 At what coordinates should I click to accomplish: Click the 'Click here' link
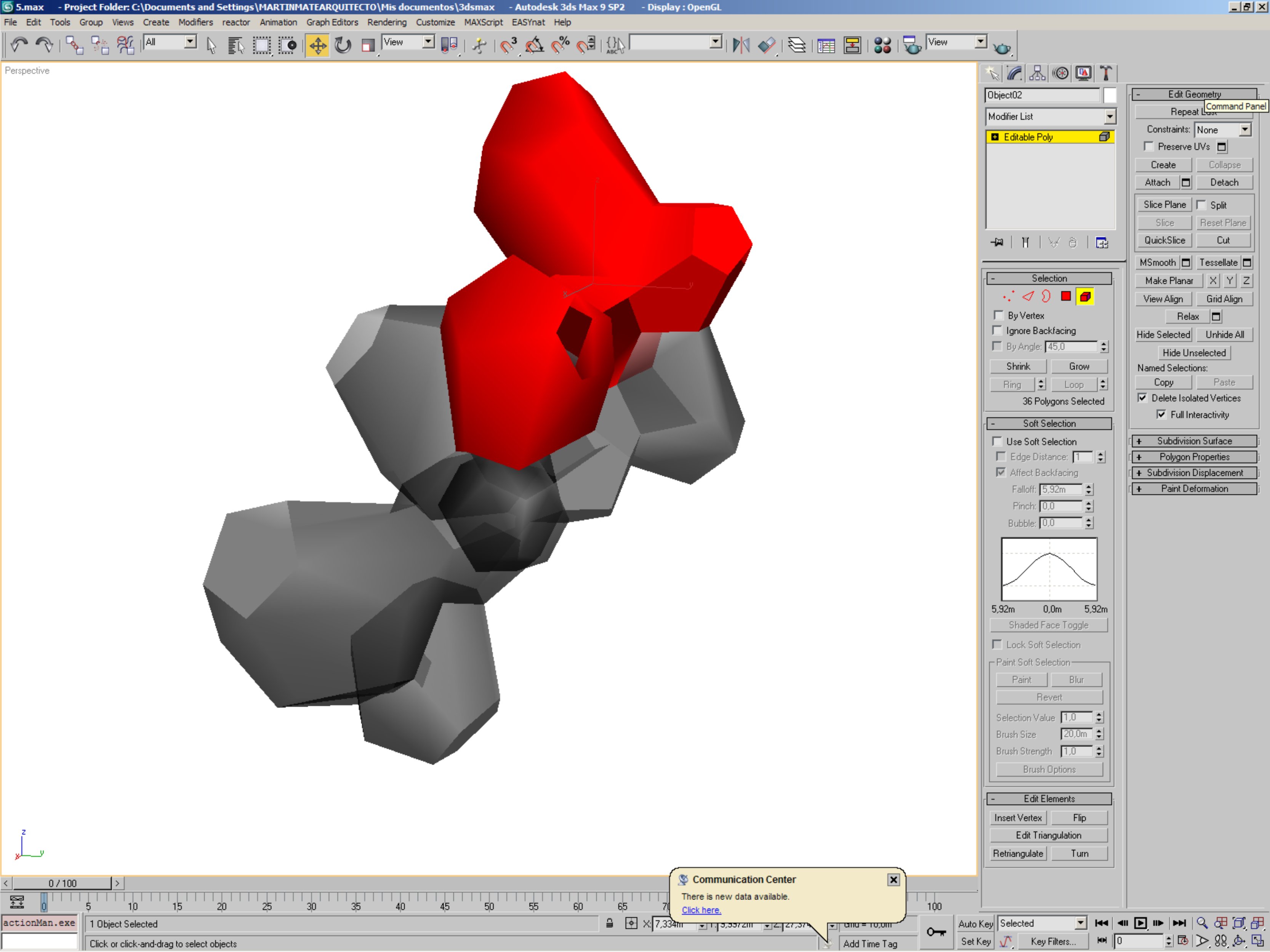(x=701, y=910)
